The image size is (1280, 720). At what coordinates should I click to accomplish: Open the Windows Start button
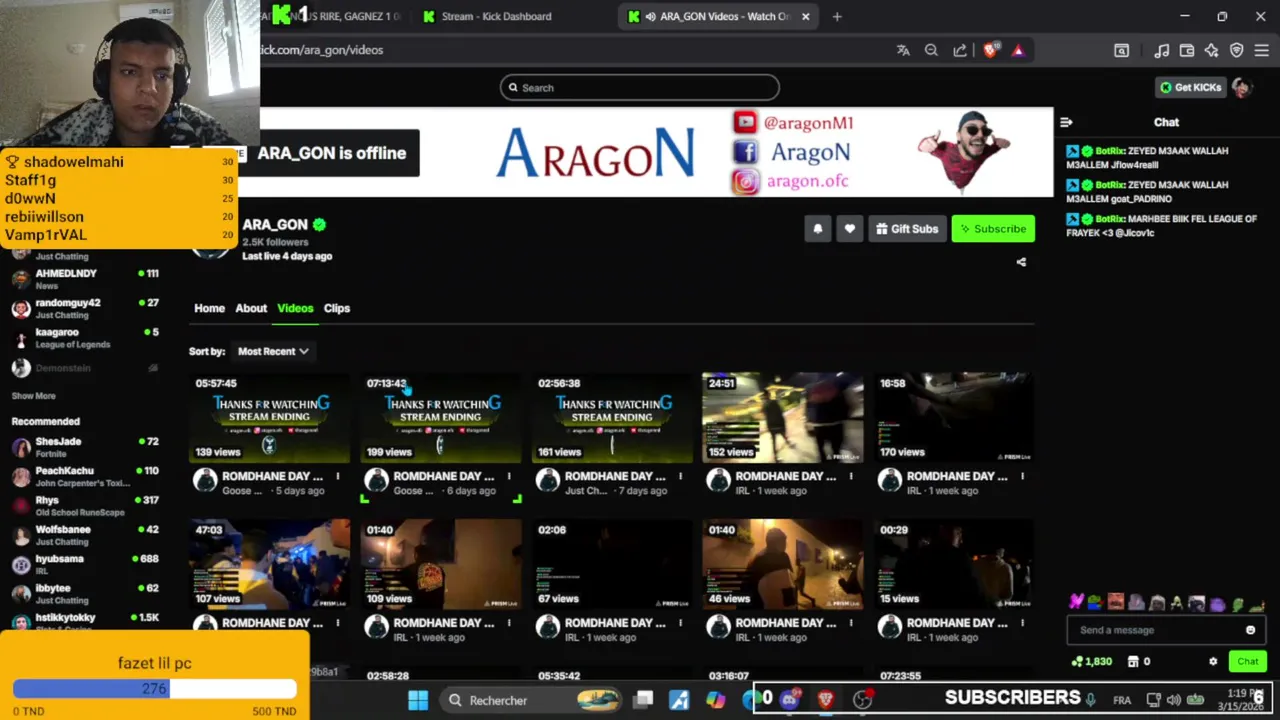point(418,700)
